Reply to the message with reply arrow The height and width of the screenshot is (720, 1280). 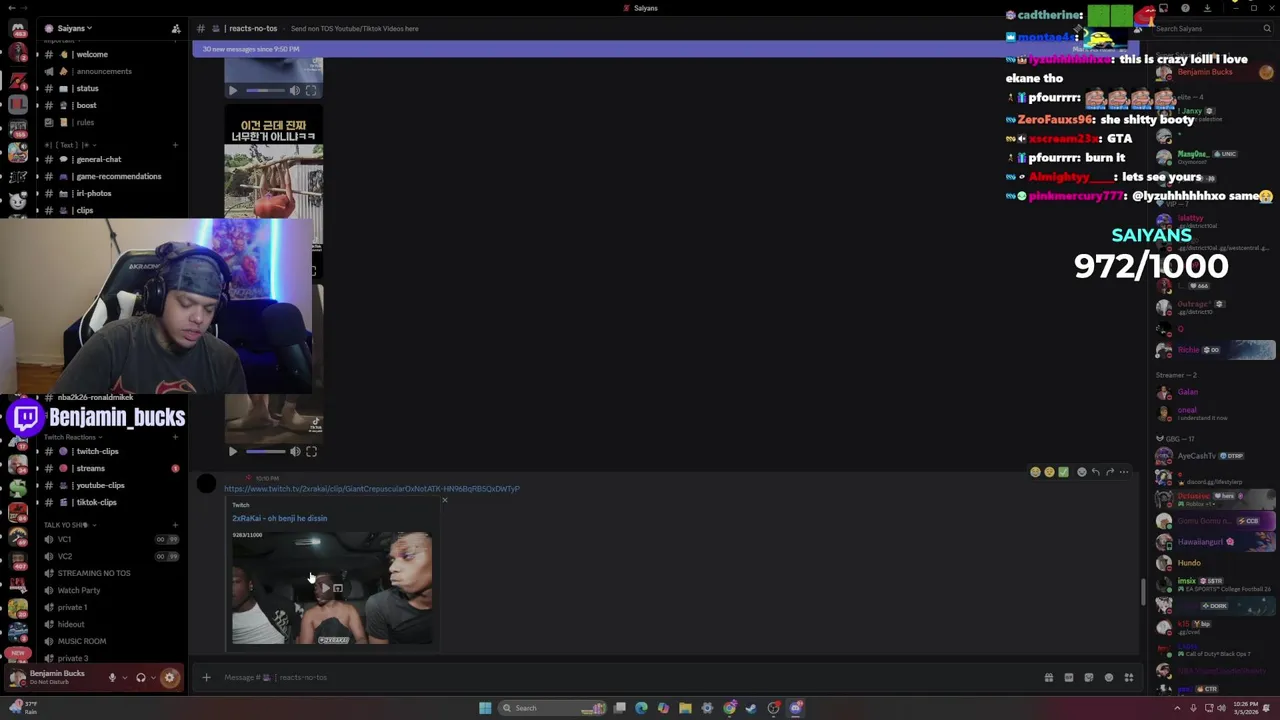point(1095,472)
